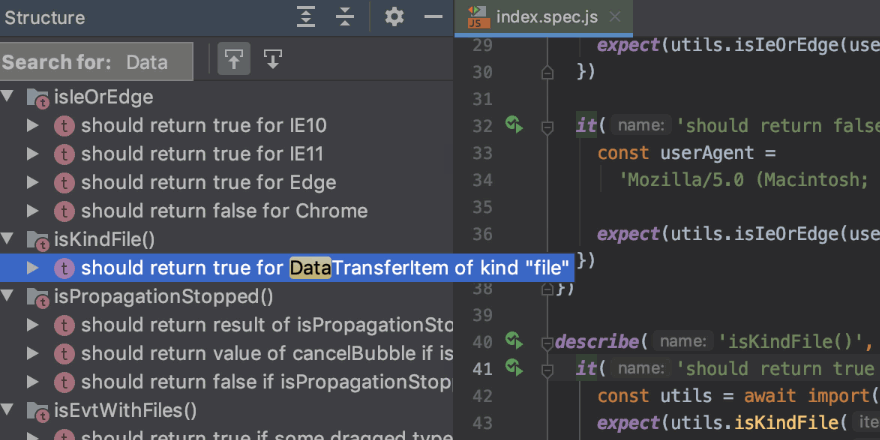Toggle Autoscroll to Source button
880x440 pixels.
point(234,59)
